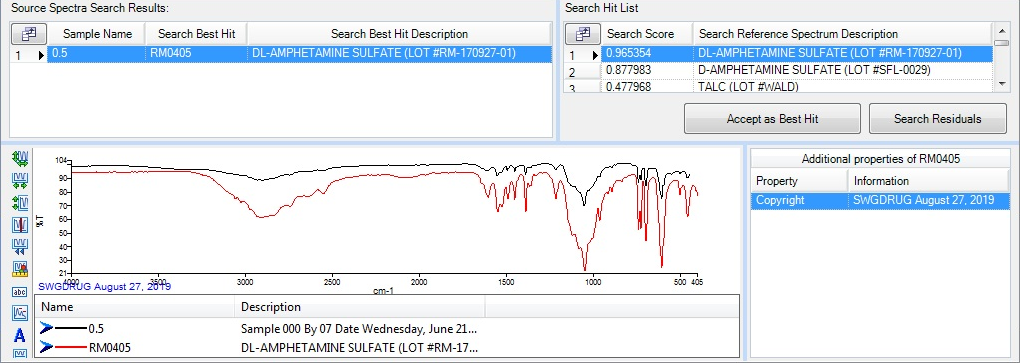Select 'SWGDRUG August 27, 2019' information cell

929,200
